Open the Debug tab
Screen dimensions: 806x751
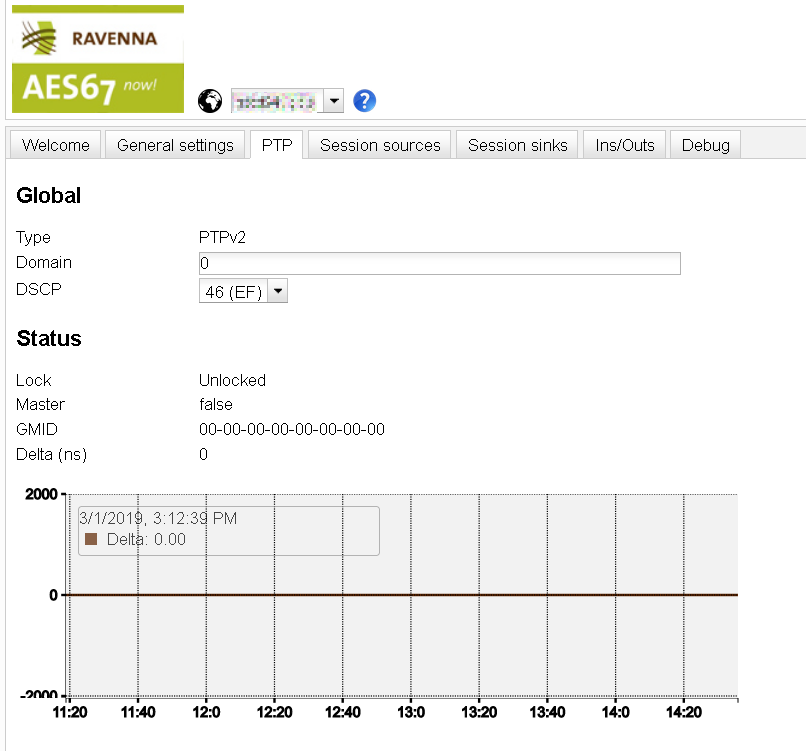pyautogui.click(x=705, y=145)
